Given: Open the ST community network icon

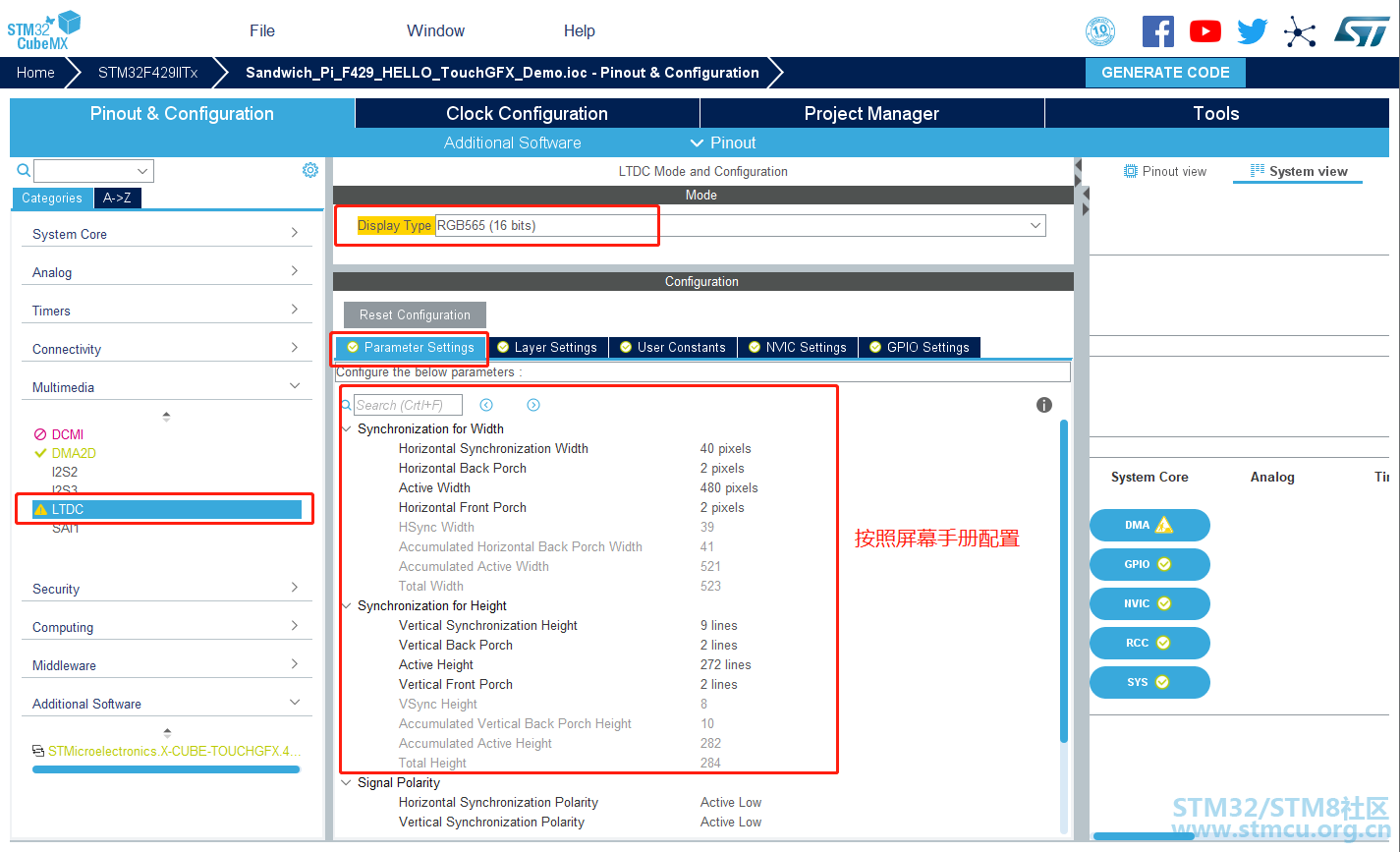Looking at the screenshot, I should 1300,31.
